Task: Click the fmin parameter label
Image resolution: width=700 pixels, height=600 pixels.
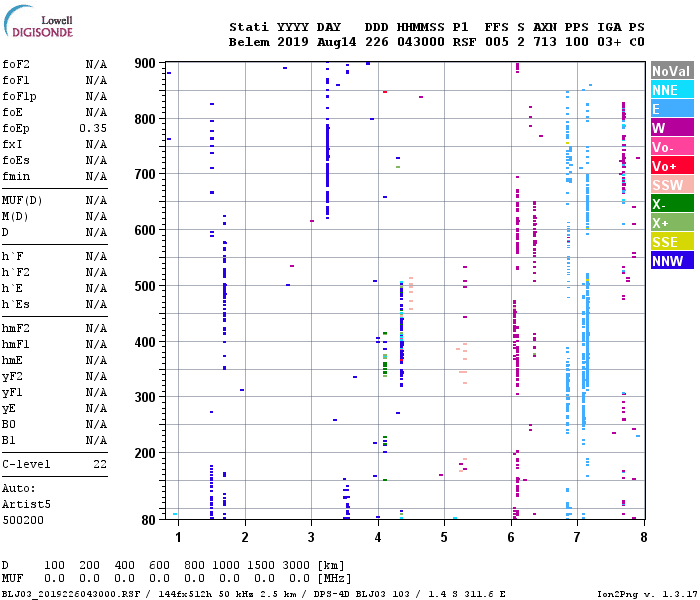Action: coord(16,177)
